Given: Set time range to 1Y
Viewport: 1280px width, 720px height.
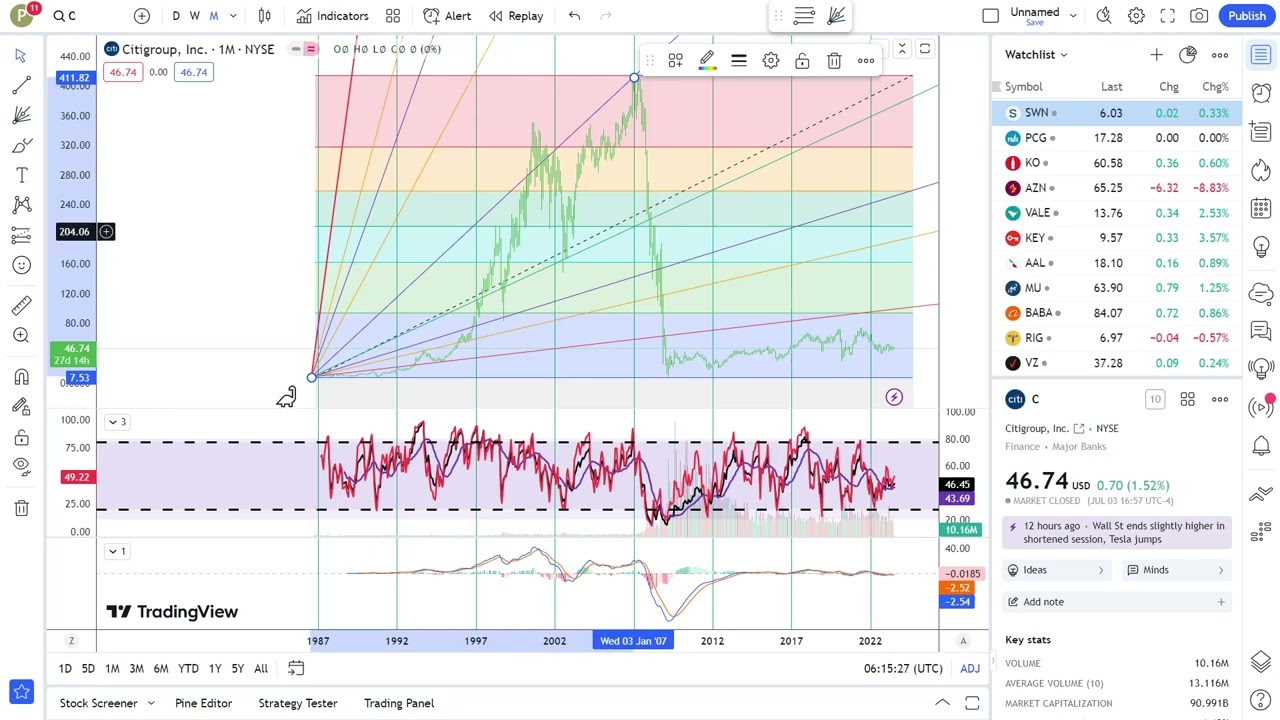Looking at the screenshot, I should [214, 669].
